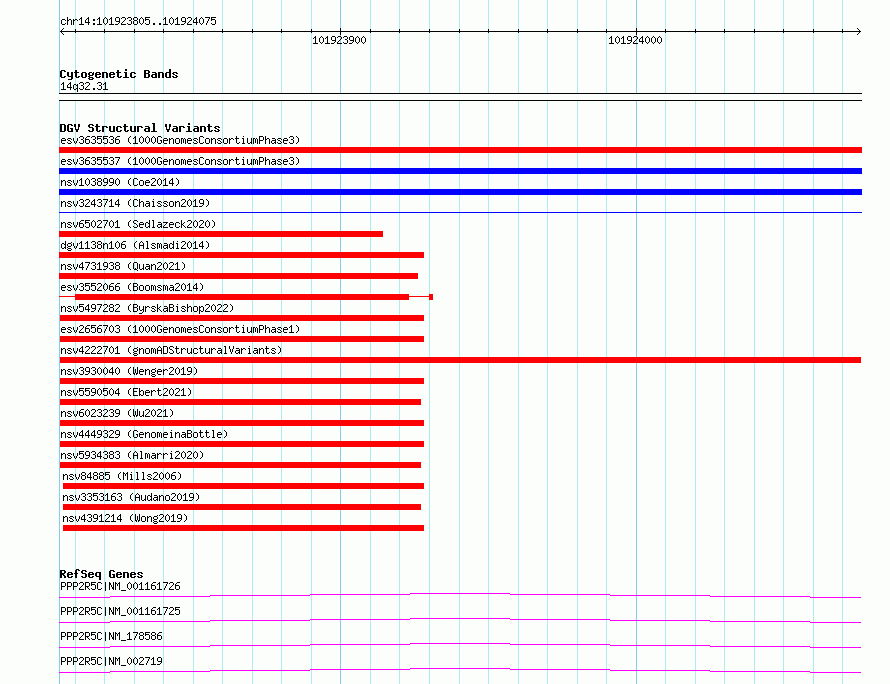This screenshot has height=684, width=890.
Task: Open variant nsv84885 (Mills2006)
Action: click(x=122, y=476)
